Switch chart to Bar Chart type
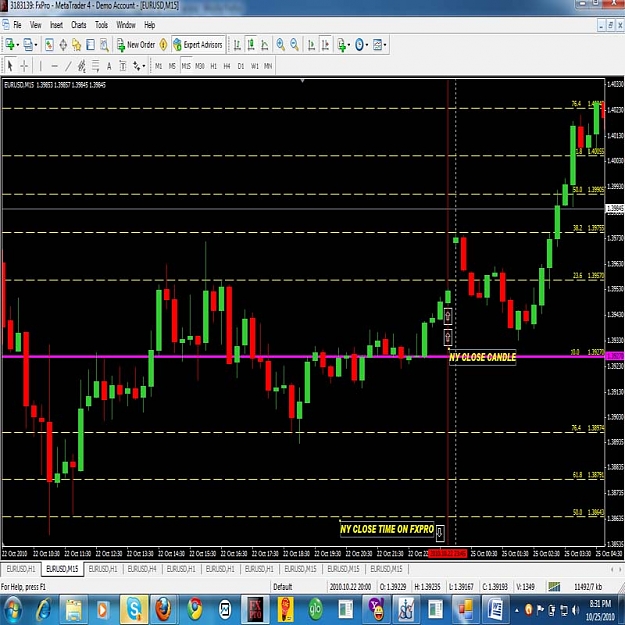This screenshot has height=625, width=625. coord(237,45)
